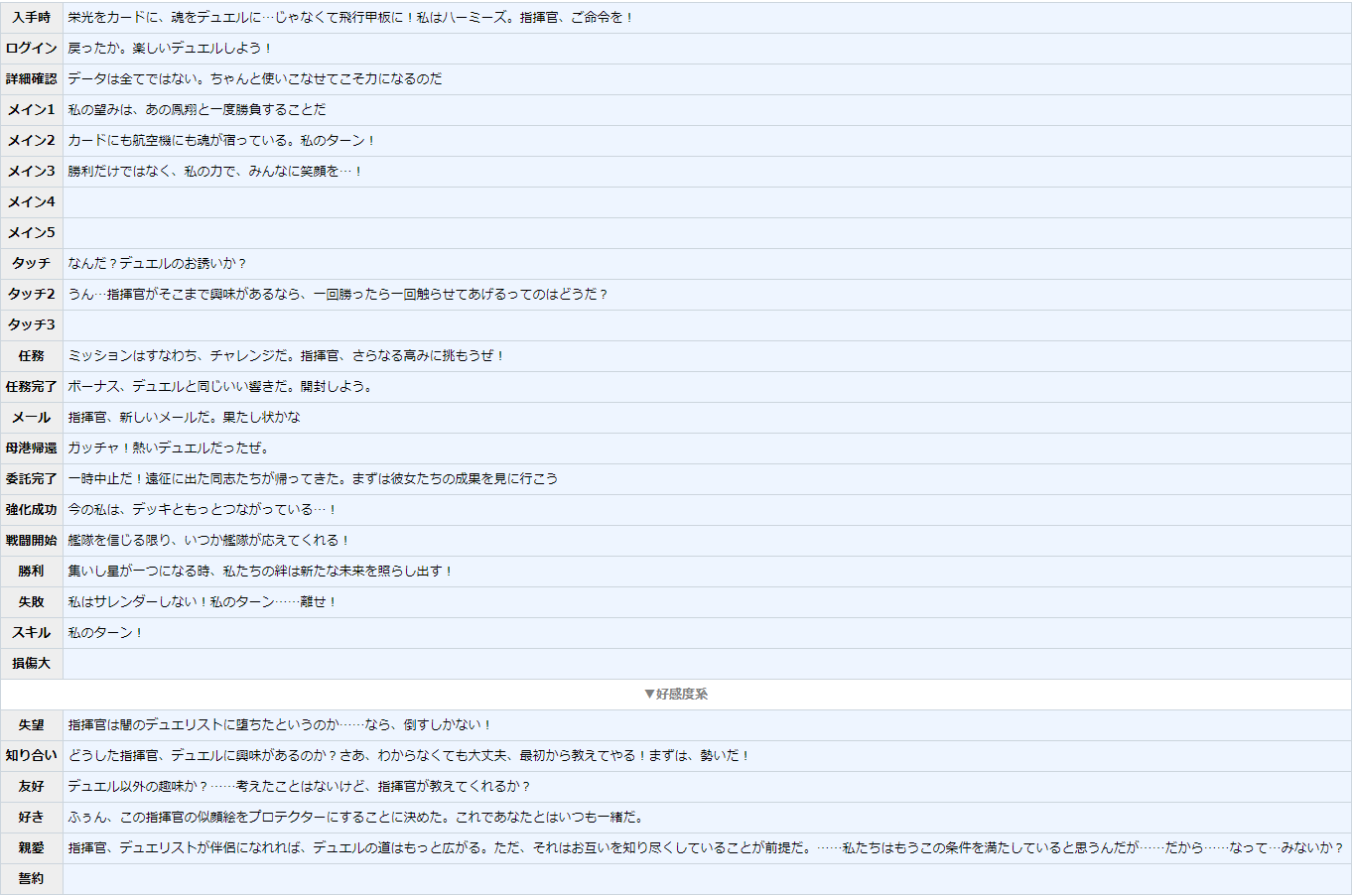Click the タッチ2 row header

point(32,295)
